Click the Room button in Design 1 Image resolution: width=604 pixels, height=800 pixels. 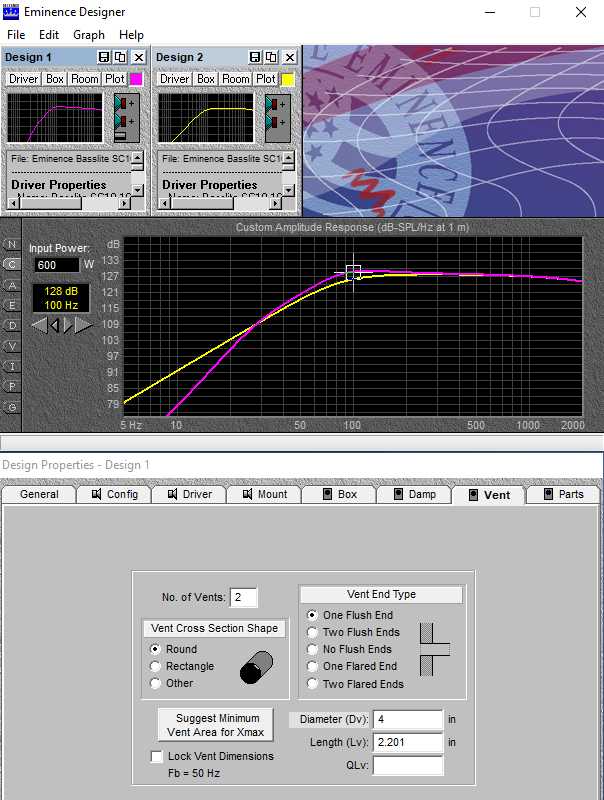point(85,79)
